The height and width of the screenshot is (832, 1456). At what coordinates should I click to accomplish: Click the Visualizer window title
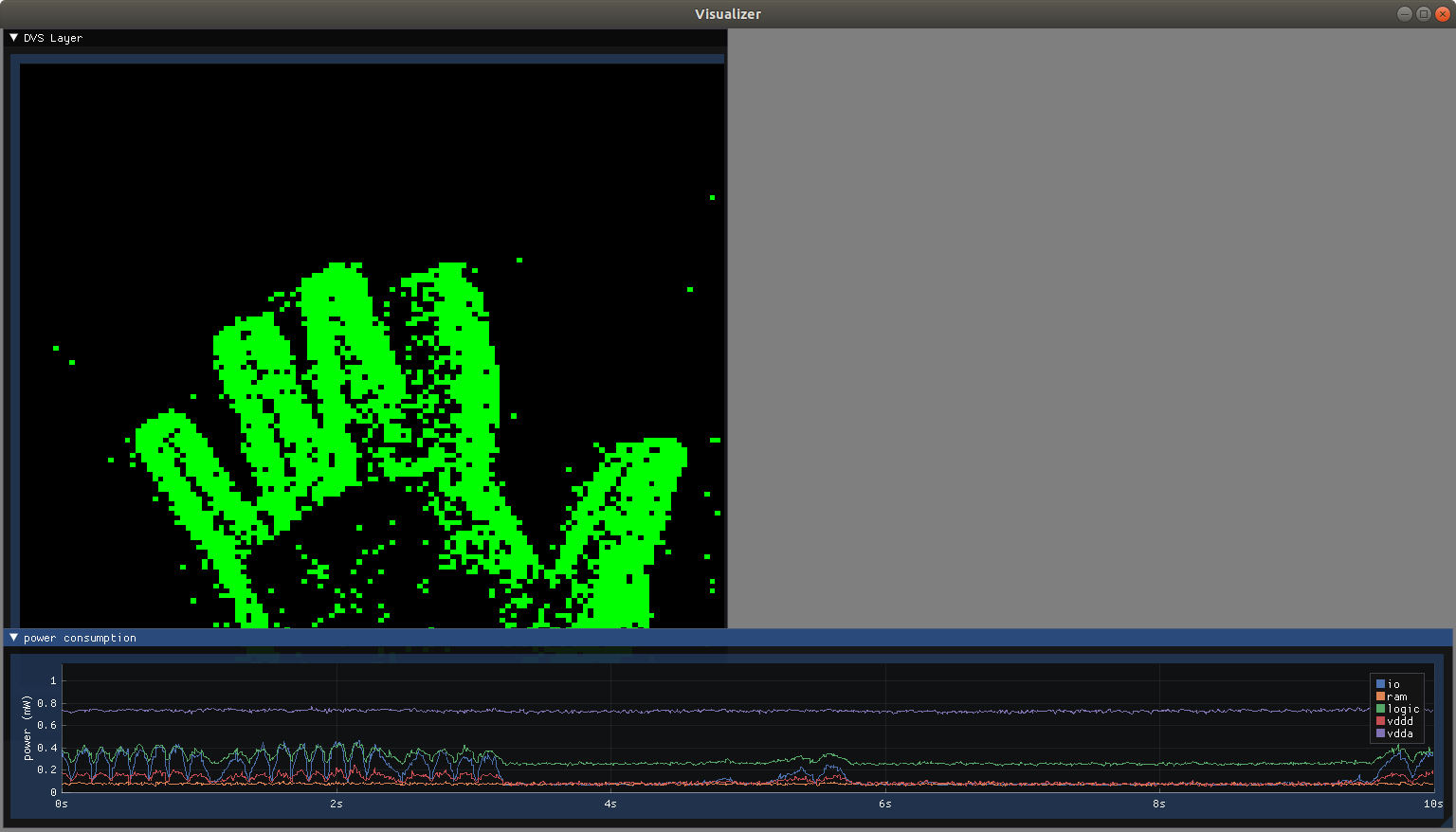728,14
